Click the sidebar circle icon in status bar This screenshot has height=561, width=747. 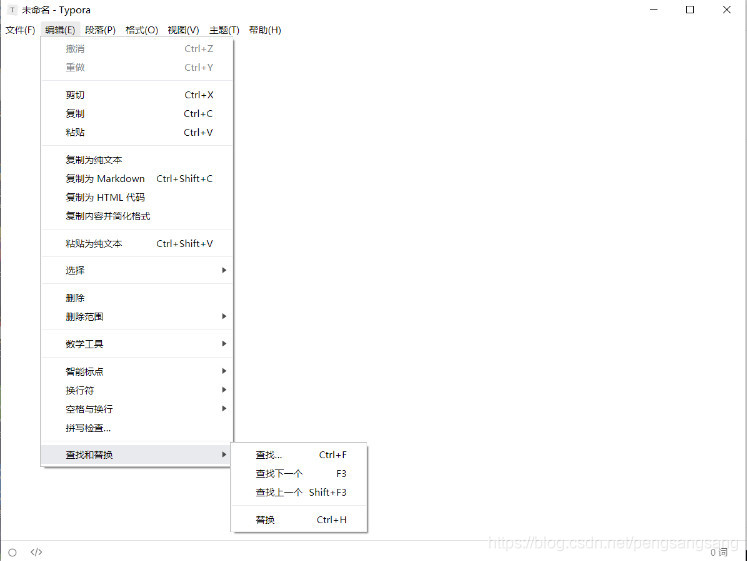click(x=12, y=552)
